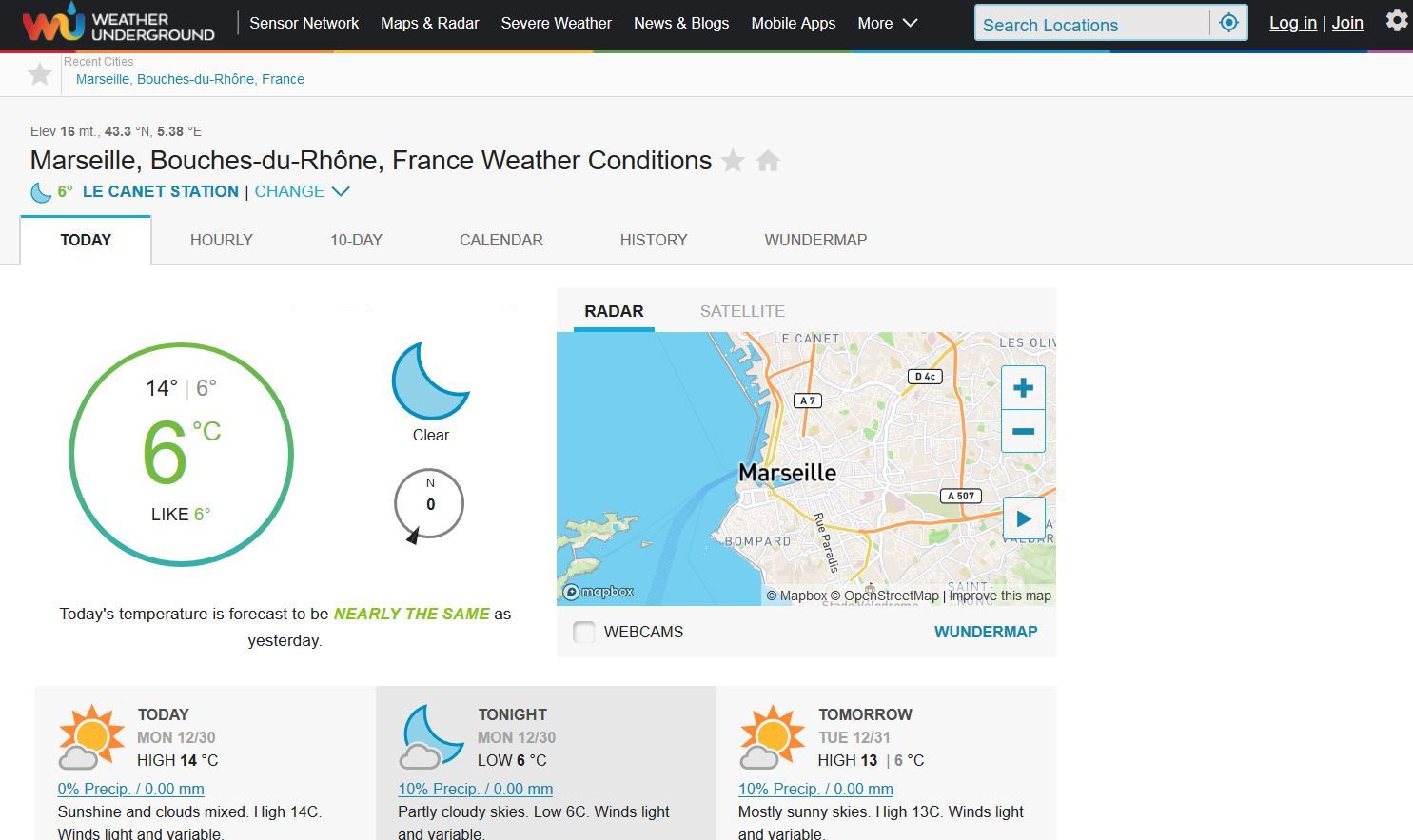Click the sun-and-cloud icon for Today forecast
Image resolution: width=1413 pixels, height=840 pixels.
pos(91,737)
